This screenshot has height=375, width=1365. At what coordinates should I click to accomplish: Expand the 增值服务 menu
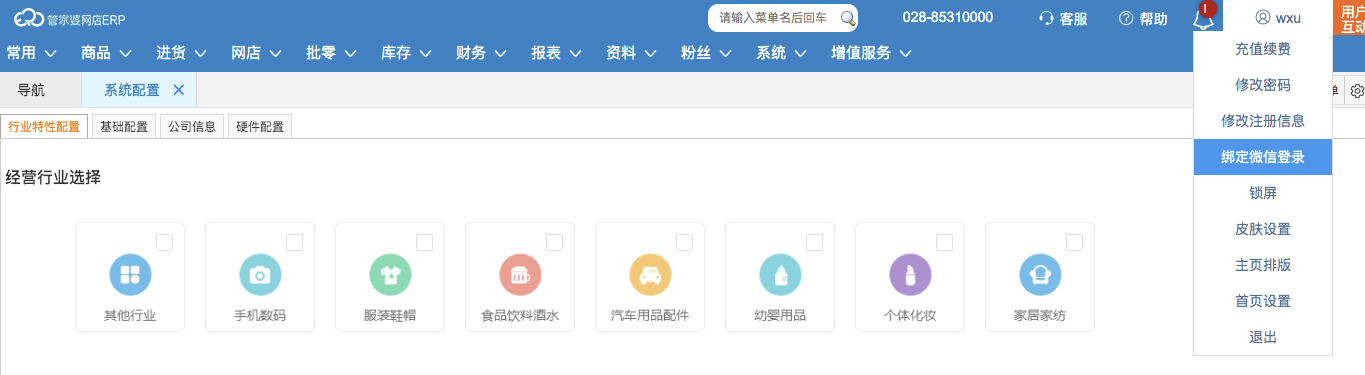871,53
